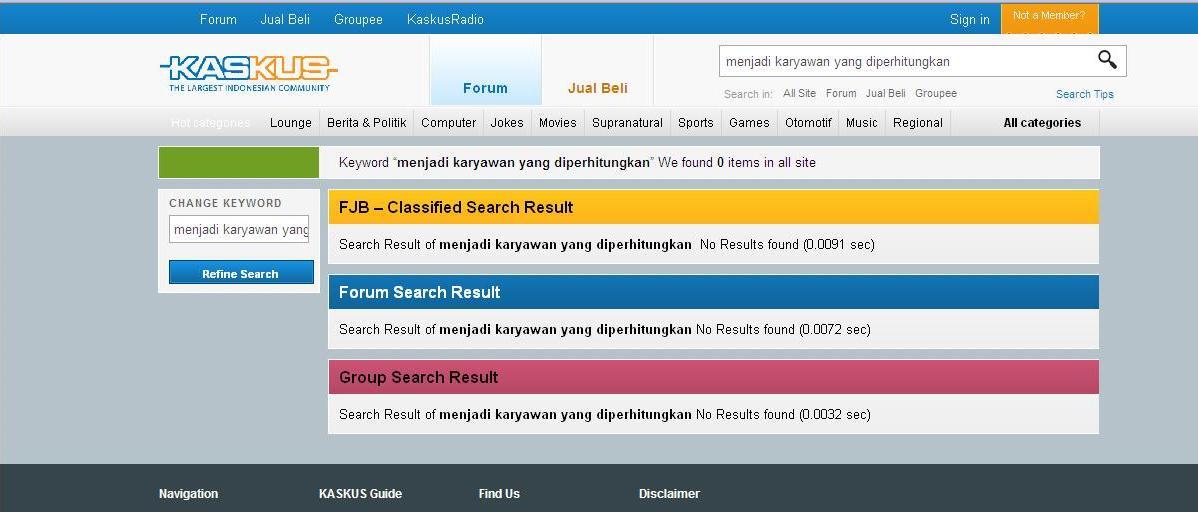Open the KASKUS logo homepage
1198x512 pixels.
tap(248, 73)
